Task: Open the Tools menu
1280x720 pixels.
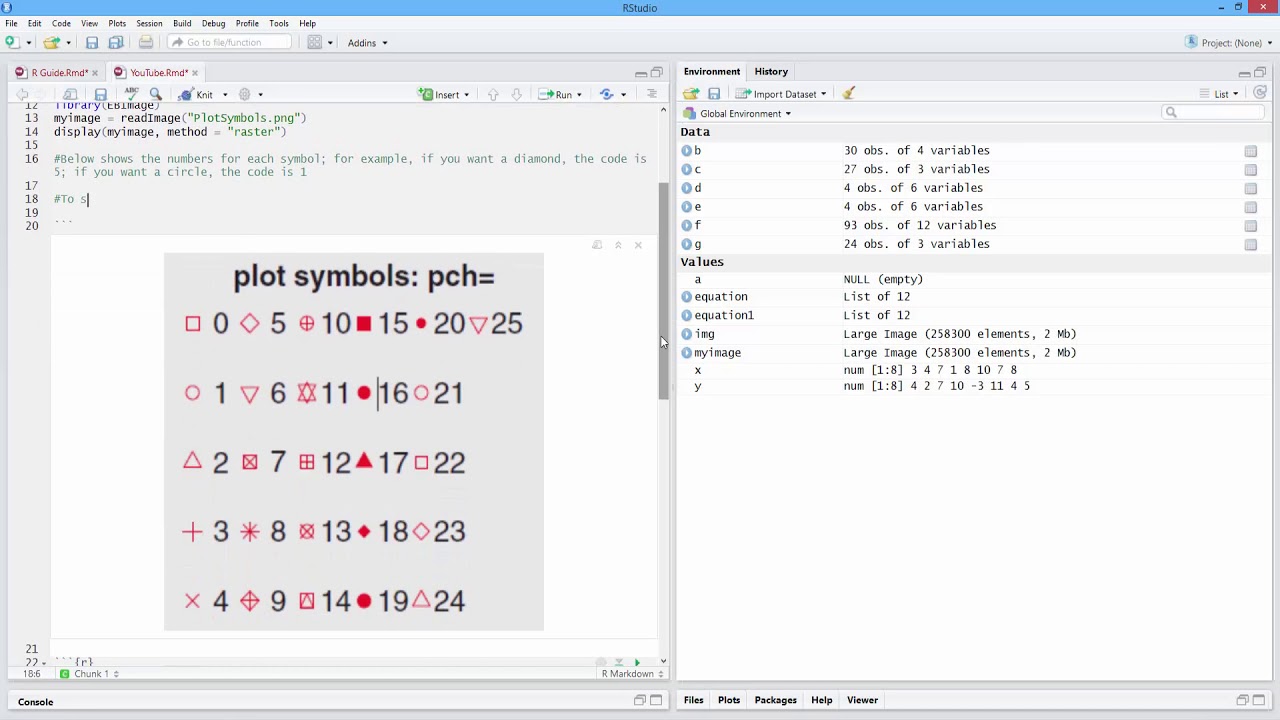Action: (279, 23)
